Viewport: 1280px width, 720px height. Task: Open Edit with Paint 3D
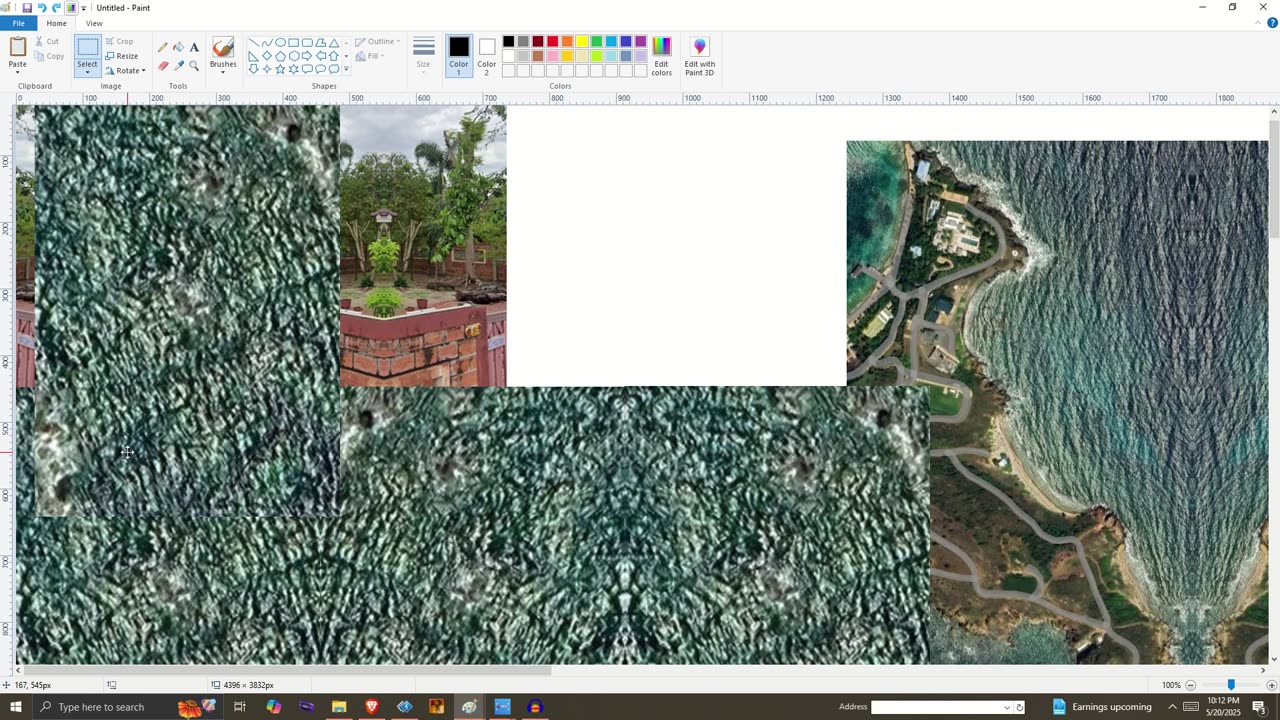699,56
